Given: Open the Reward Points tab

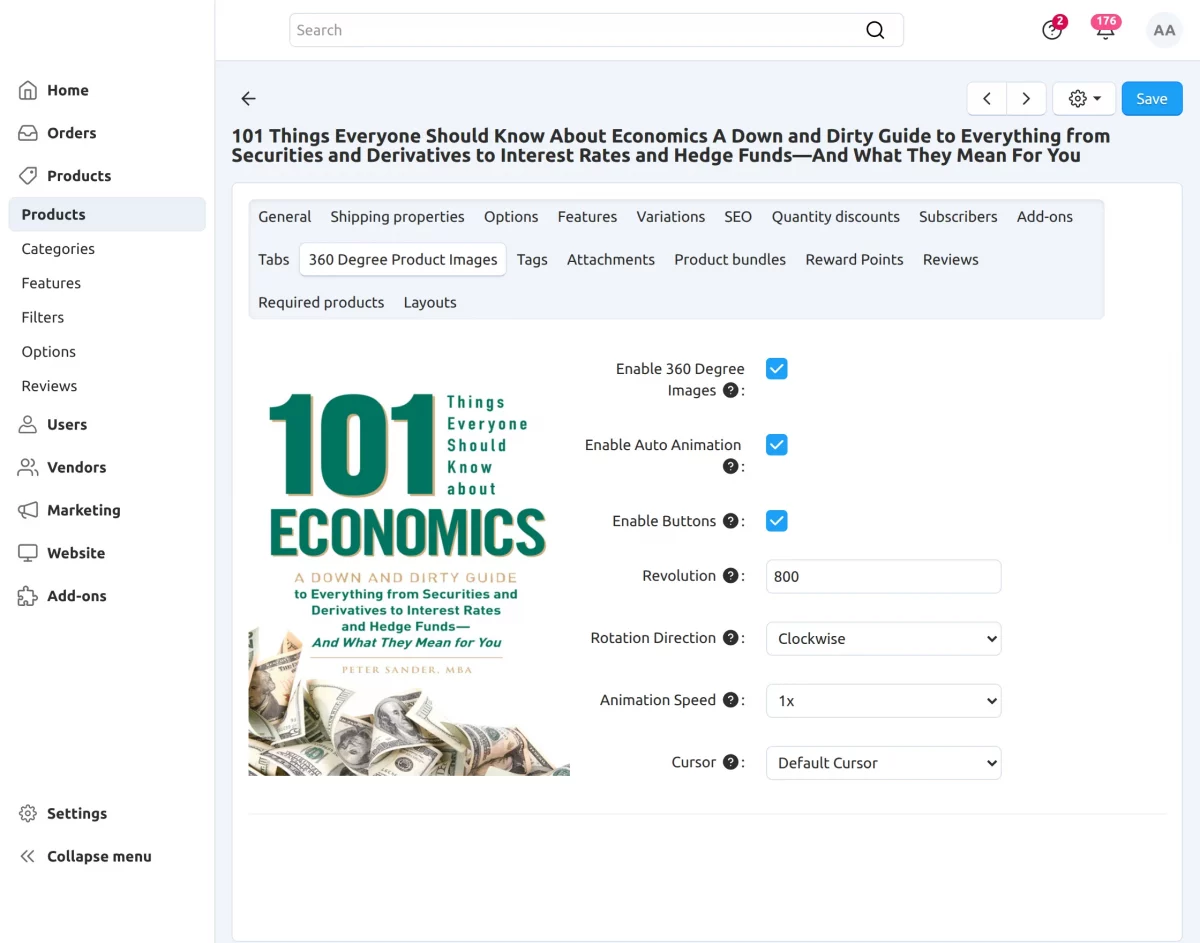Looking at the screenshot, I should (x=854, y=260).
